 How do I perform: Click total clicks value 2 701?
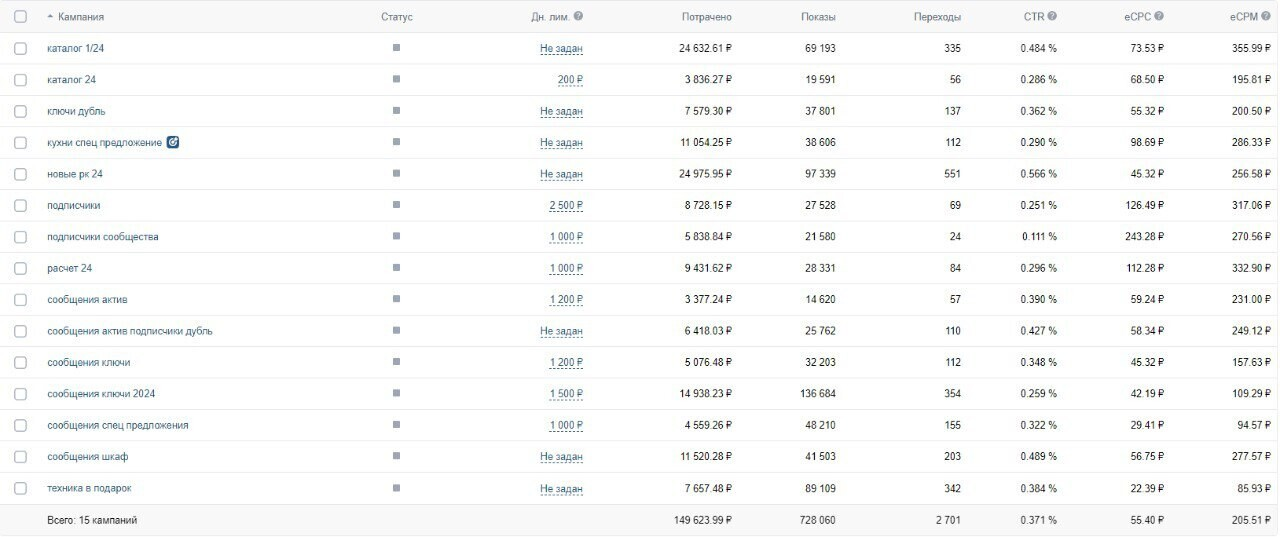click(x=948, y=520)
